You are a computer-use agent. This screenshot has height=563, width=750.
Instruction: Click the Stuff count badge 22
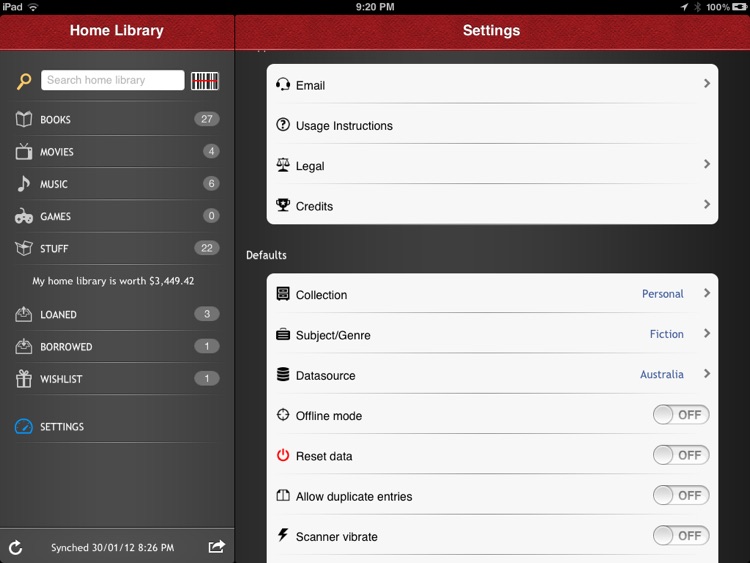click(x=207, y=248)
